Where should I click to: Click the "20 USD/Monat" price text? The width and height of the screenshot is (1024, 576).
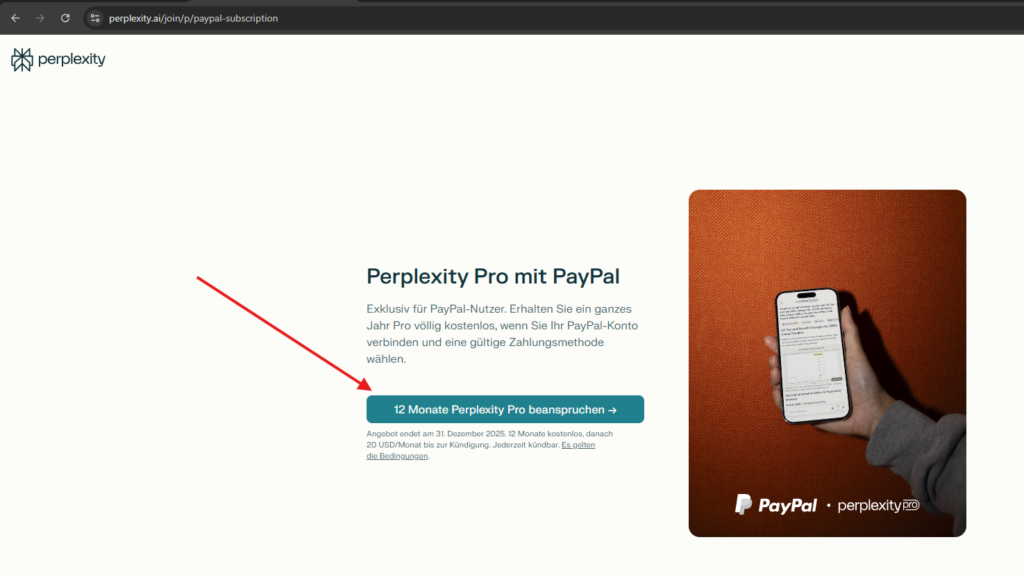[x=394, y=445]
